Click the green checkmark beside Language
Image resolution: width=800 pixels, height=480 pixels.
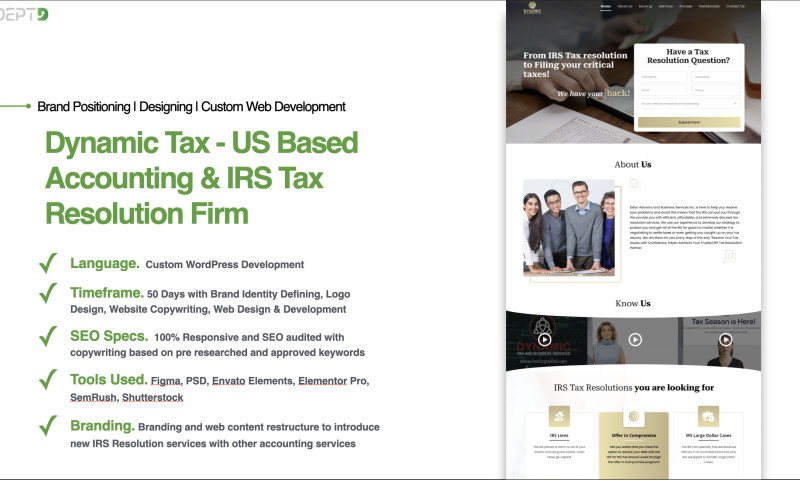pyautogui.click(x=47, y=263)
